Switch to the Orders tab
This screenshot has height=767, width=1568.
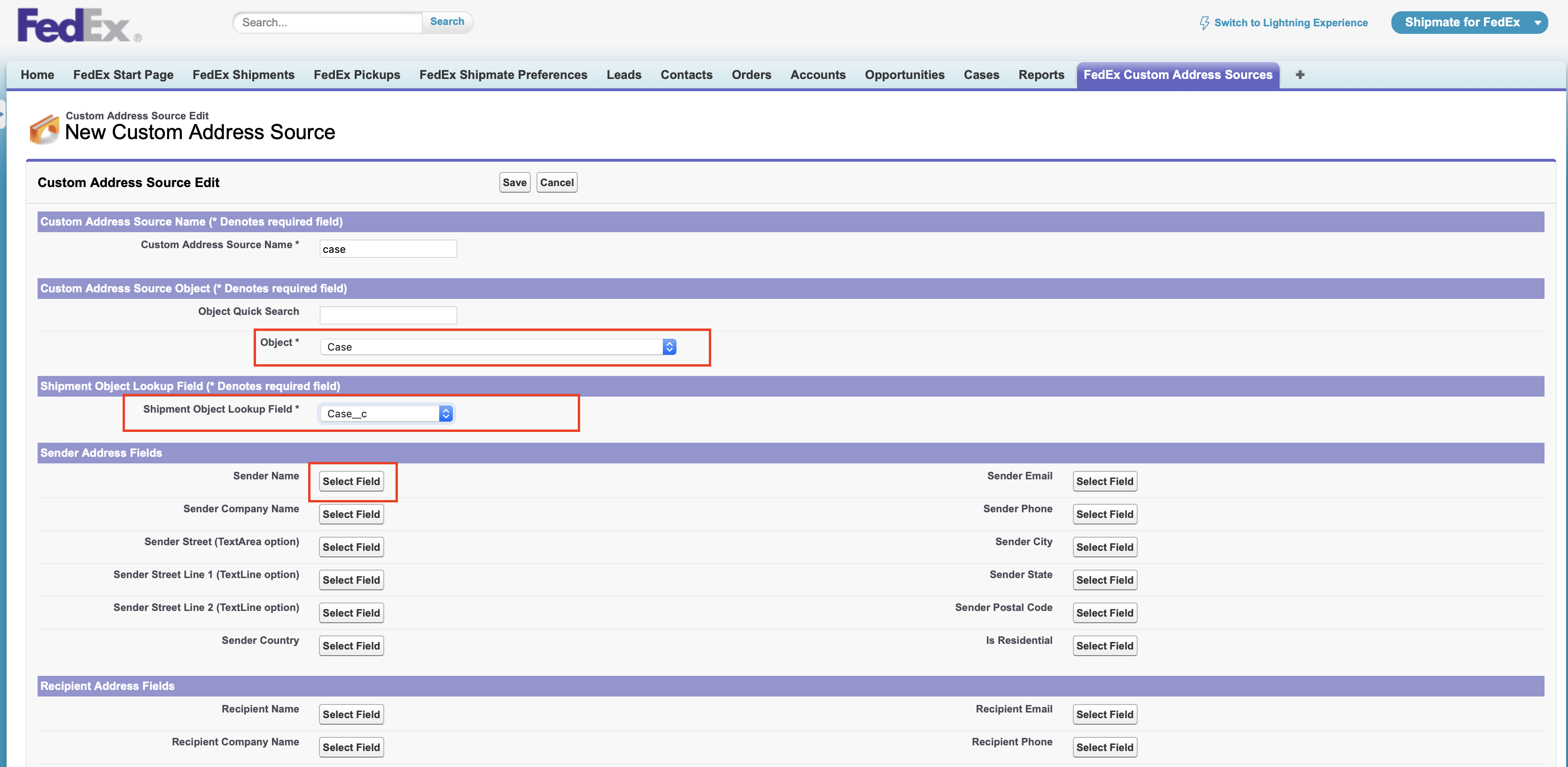click(x=751, y=75)
